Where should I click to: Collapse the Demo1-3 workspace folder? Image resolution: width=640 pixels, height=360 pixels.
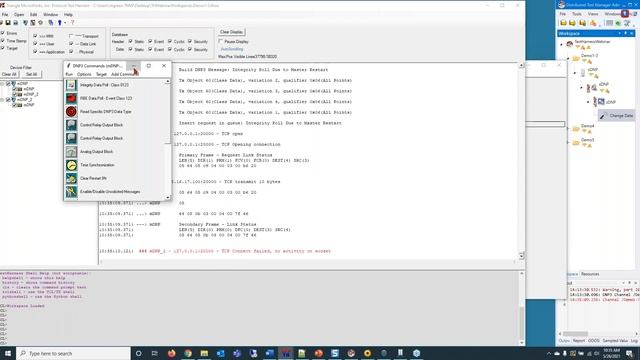pos(568,58)
